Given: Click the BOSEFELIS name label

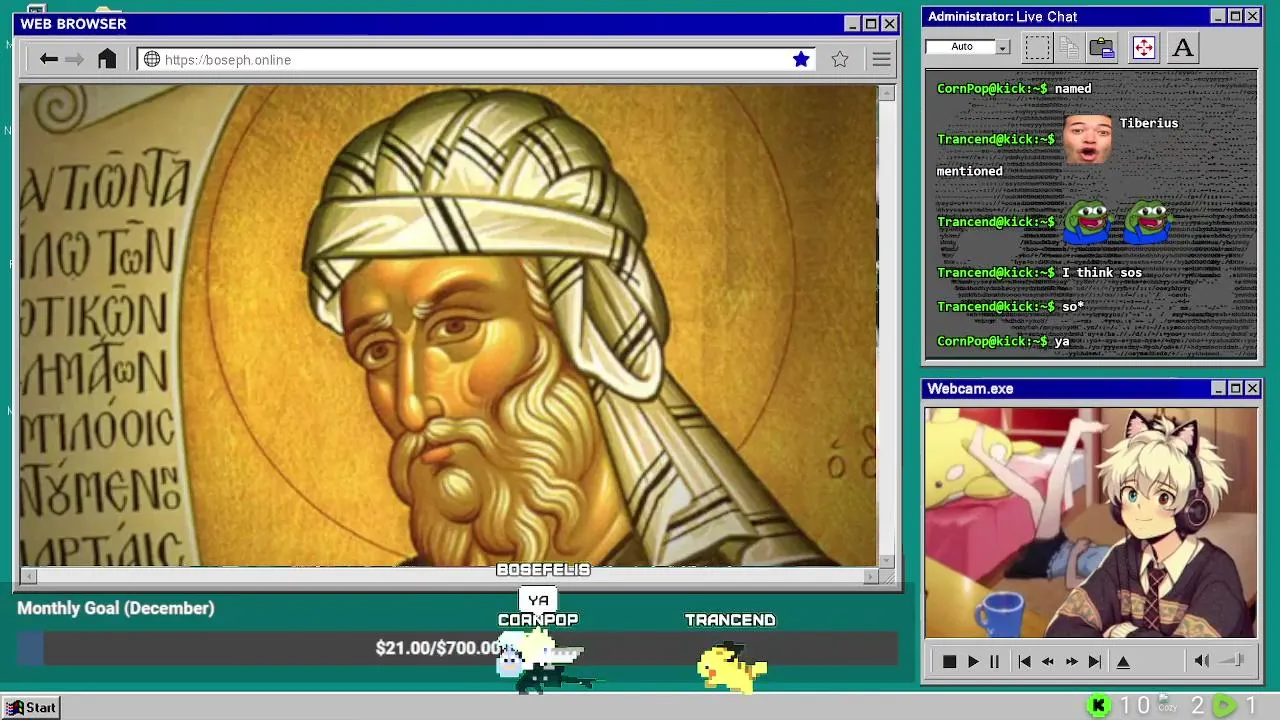Looking at the screenshot, I should click(543, 570).
